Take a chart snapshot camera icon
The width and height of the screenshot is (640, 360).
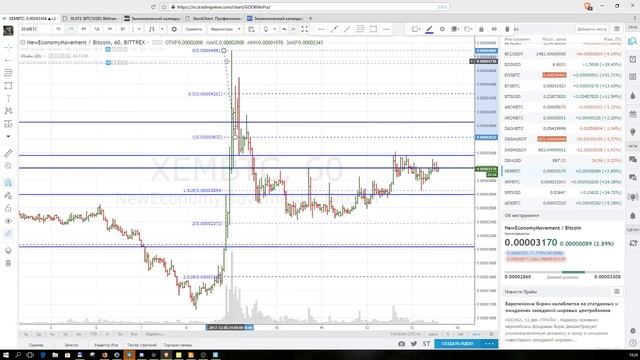point(402,344)
